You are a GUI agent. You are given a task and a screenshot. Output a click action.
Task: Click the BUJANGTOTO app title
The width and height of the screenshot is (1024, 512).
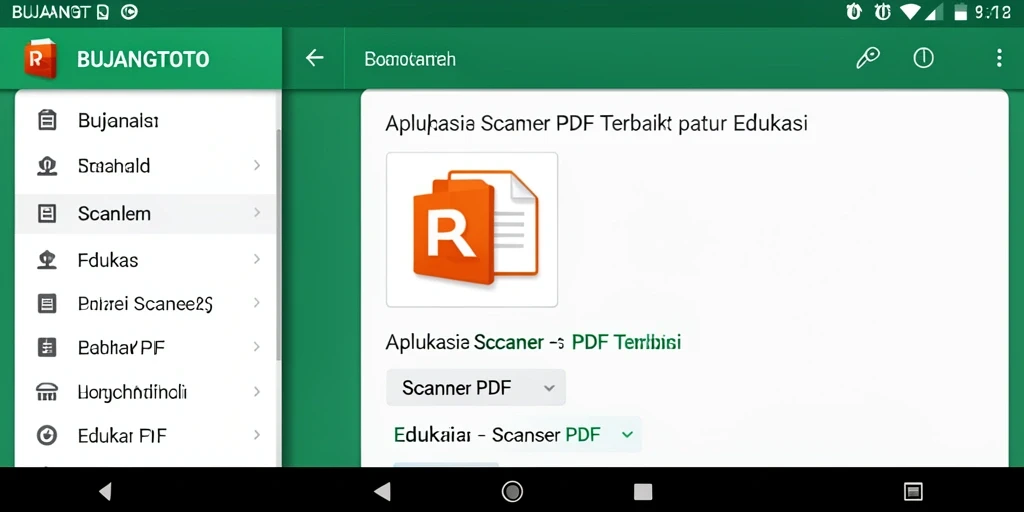click(x=143, y=59)
